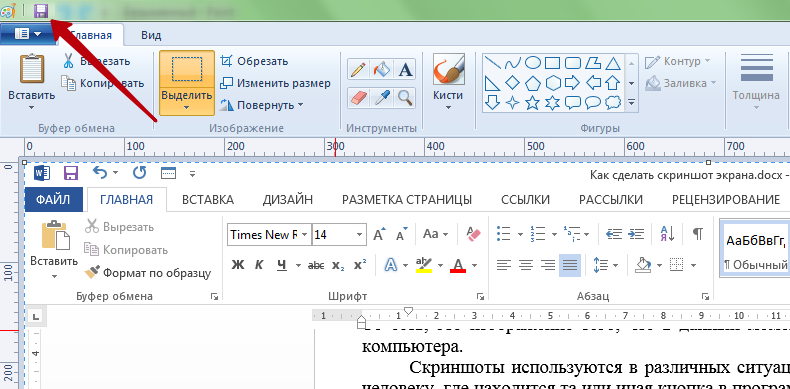Click the indent marker on Word's ruler
790x389 pixels.
[361, 321]
